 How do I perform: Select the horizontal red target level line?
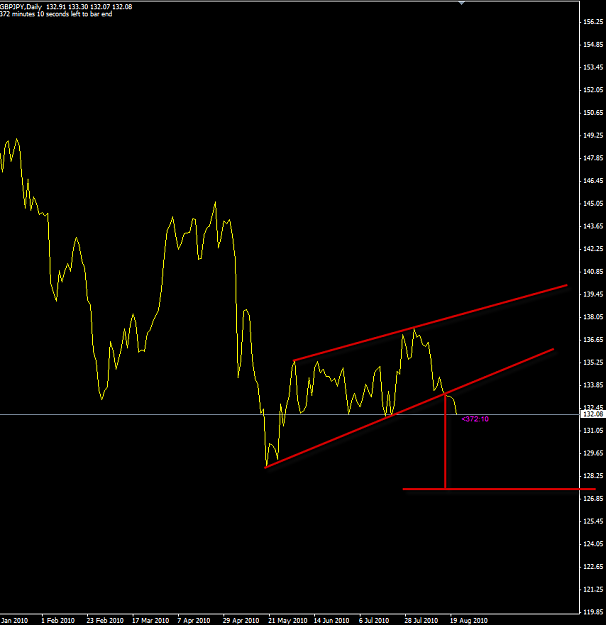click(499, 489)
